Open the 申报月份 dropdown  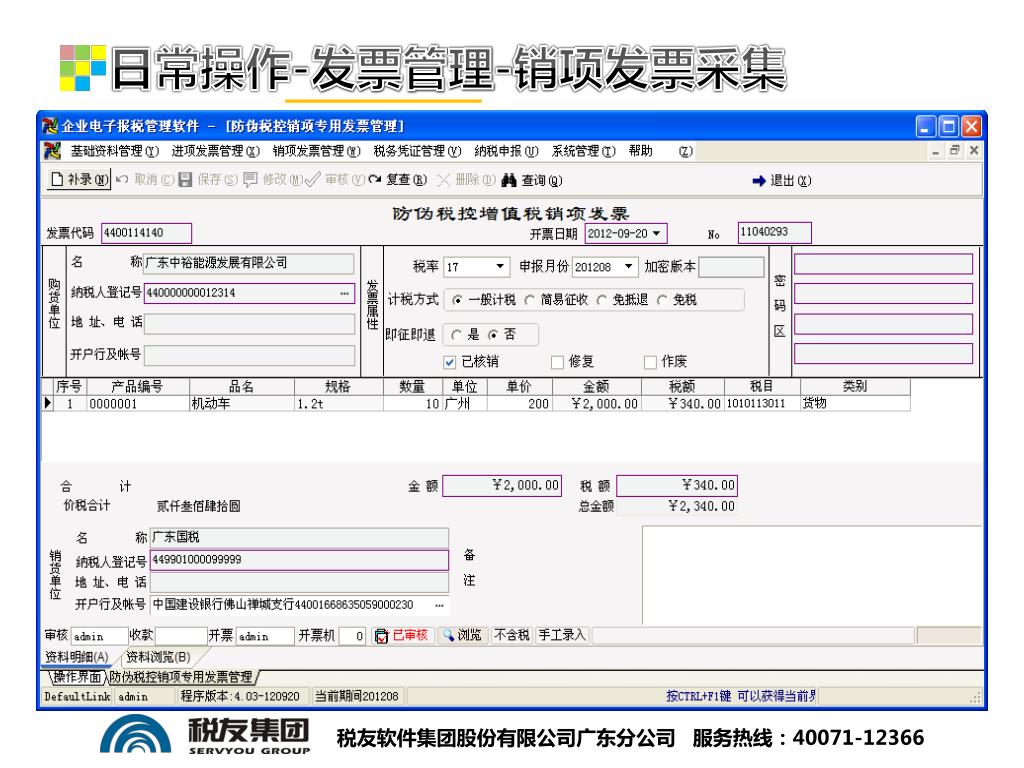click(628, 266)
